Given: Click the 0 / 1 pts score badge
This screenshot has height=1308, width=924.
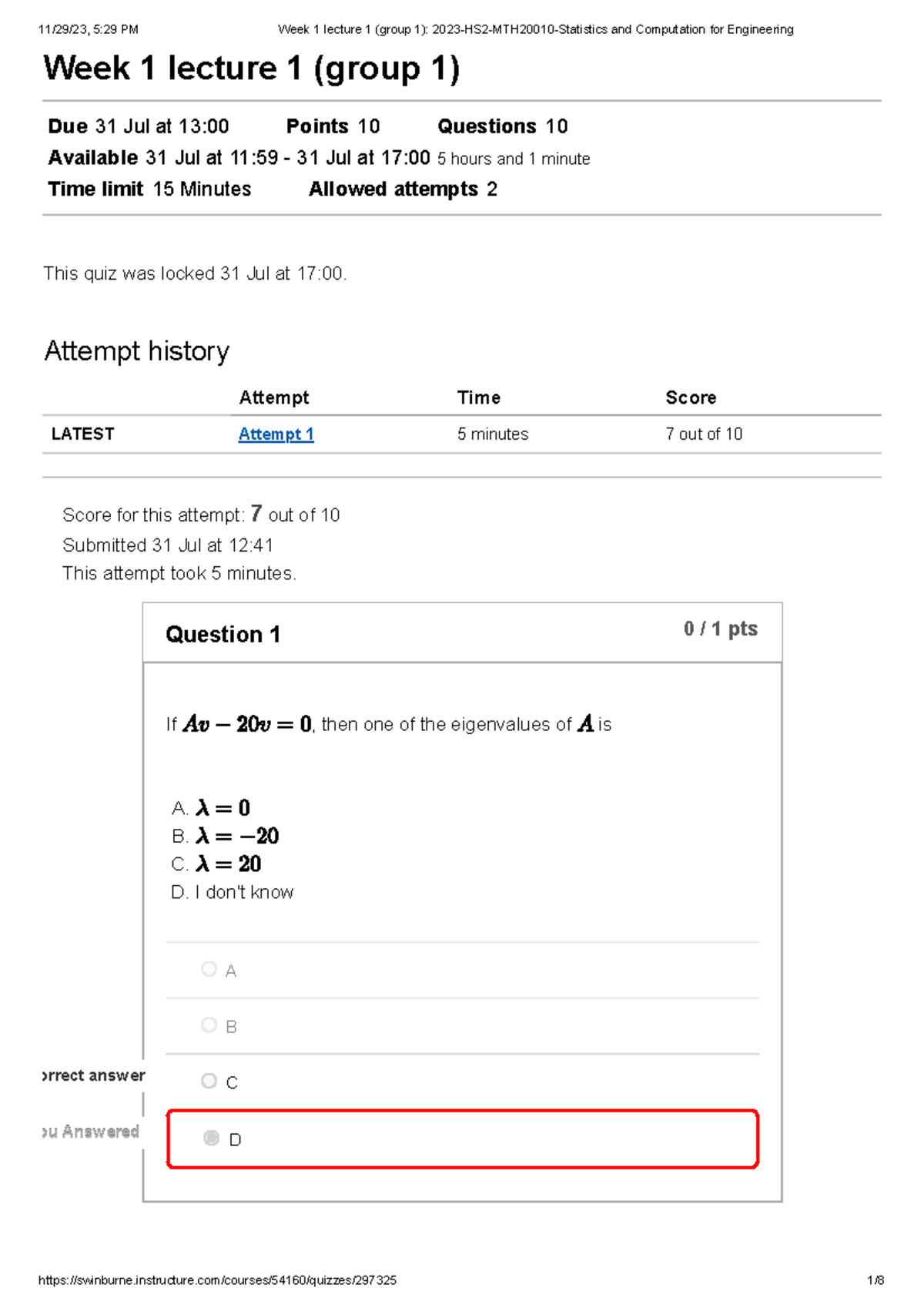Looking at the screenshot, I should [x=719, y=629].
